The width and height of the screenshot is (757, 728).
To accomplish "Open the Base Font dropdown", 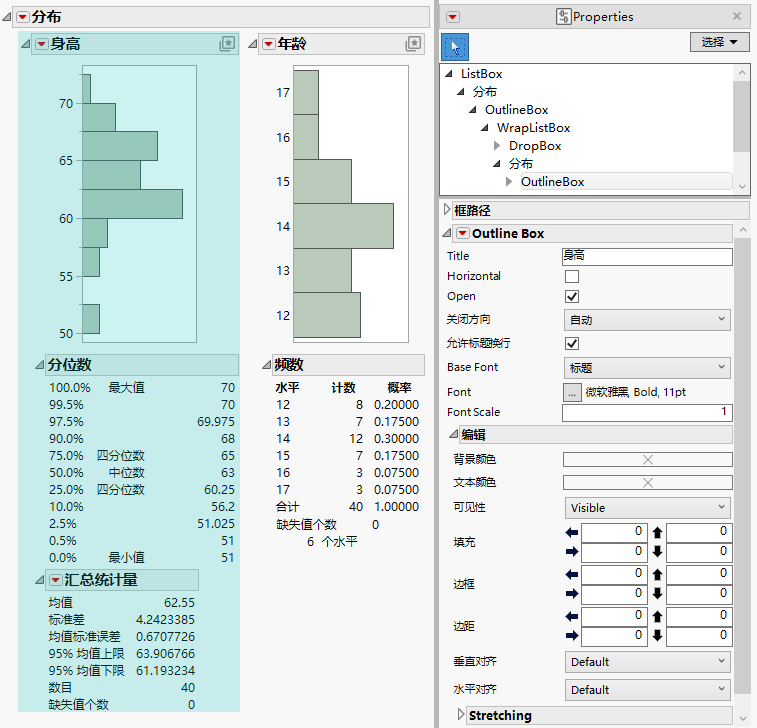I will coord(647,368).
